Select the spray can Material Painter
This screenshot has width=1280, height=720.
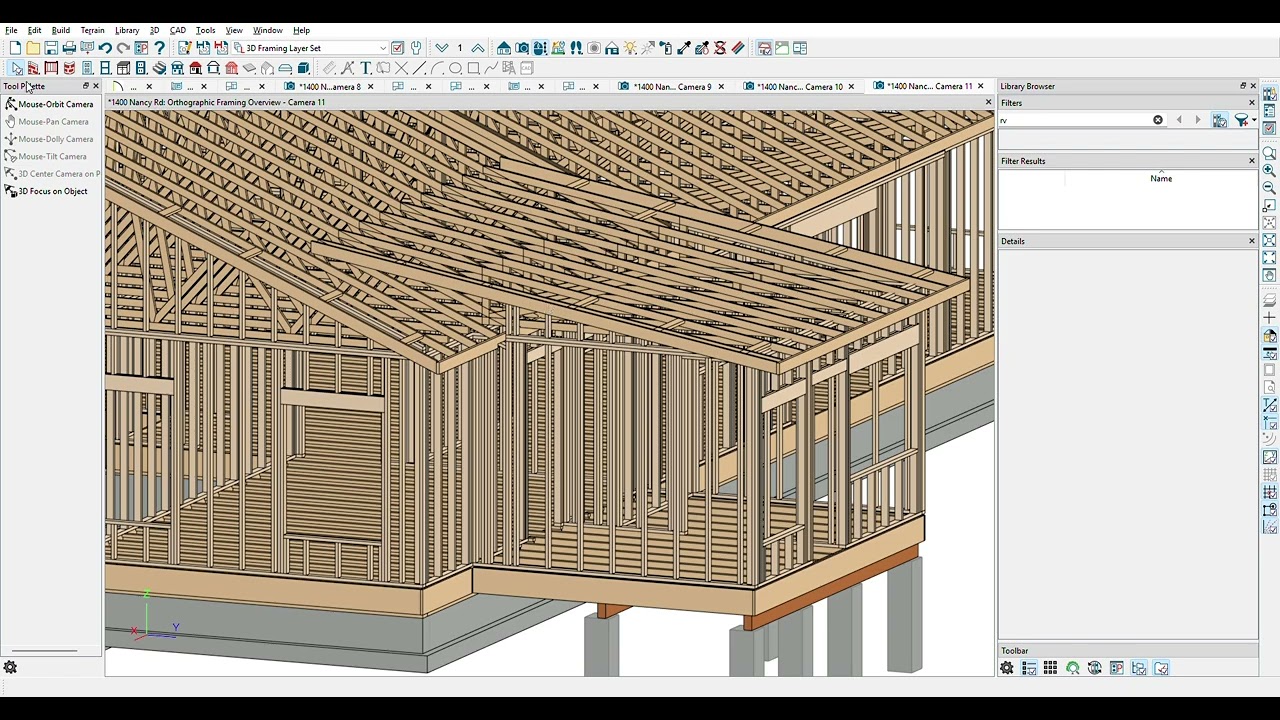point(666,48)
